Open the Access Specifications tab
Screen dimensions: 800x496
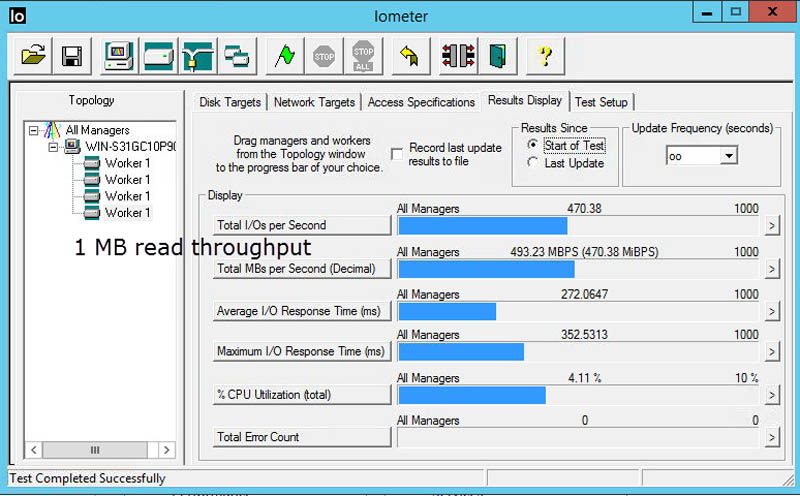pos(421,103)
